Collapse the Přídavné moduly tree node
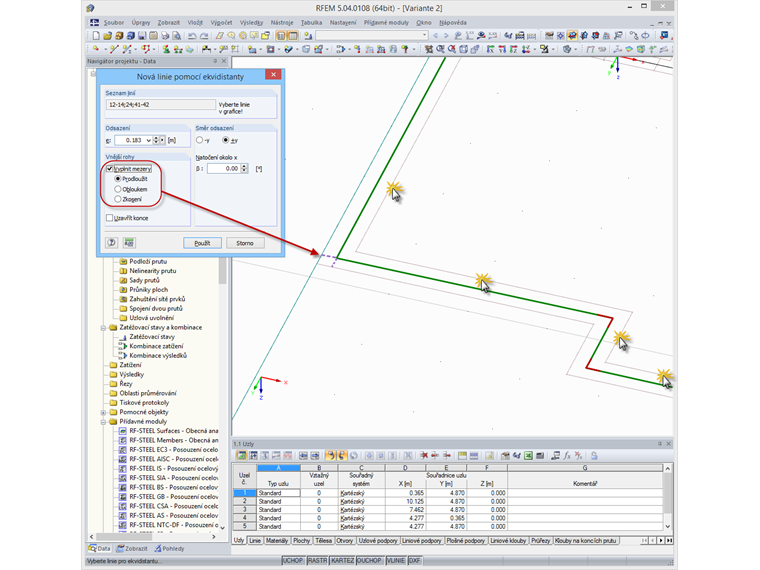The height and width of the screenshot is (570, 760). tap(103, 422)
